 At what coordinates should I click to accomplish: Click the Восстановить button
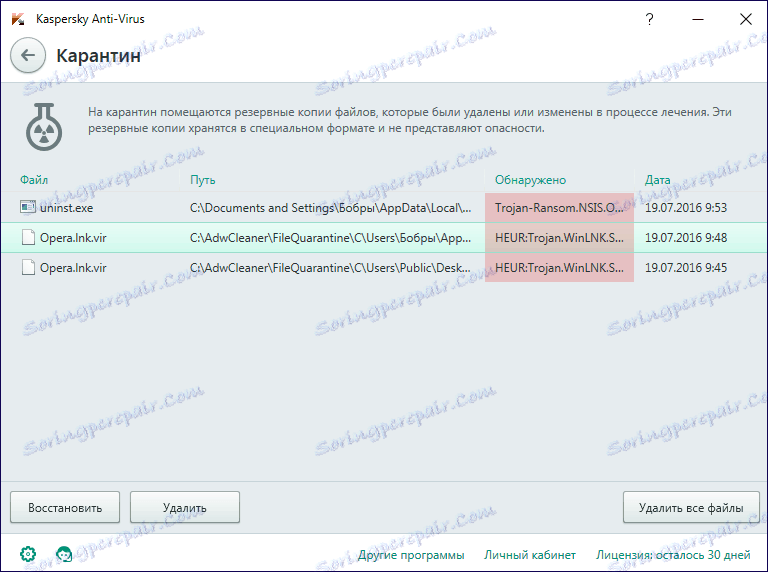tap(65, 507)
